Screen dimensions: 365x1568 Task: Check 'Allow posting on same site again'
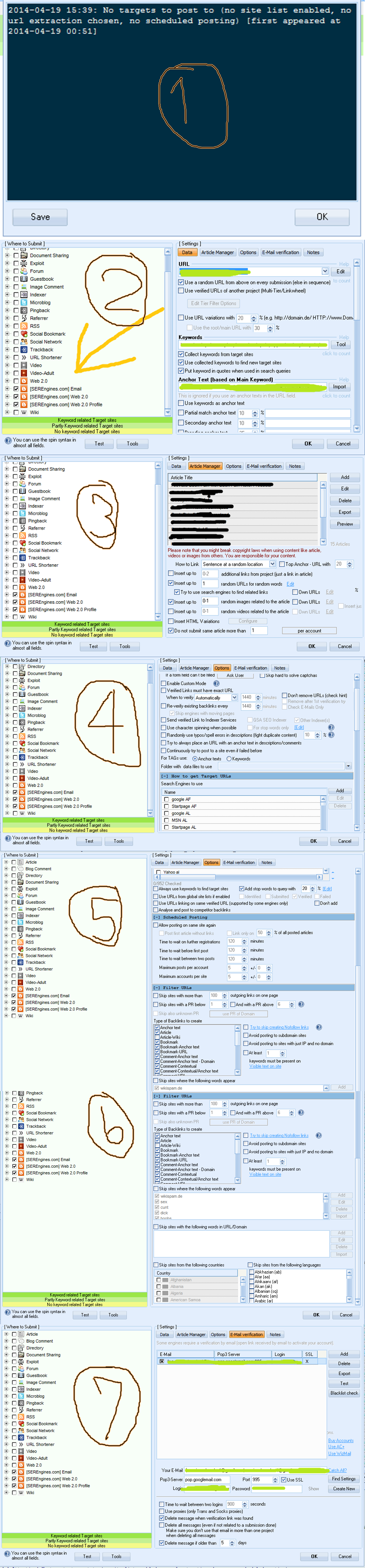[156, 925]
